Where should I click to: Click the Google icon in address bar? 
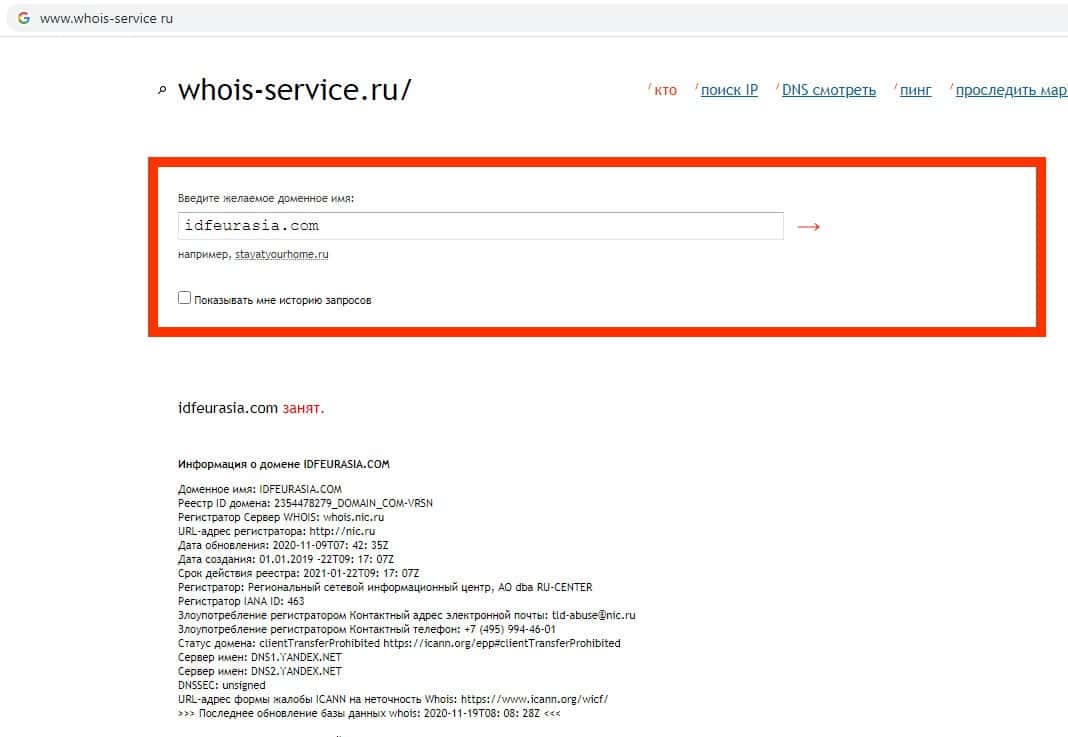tap(24, 18)
